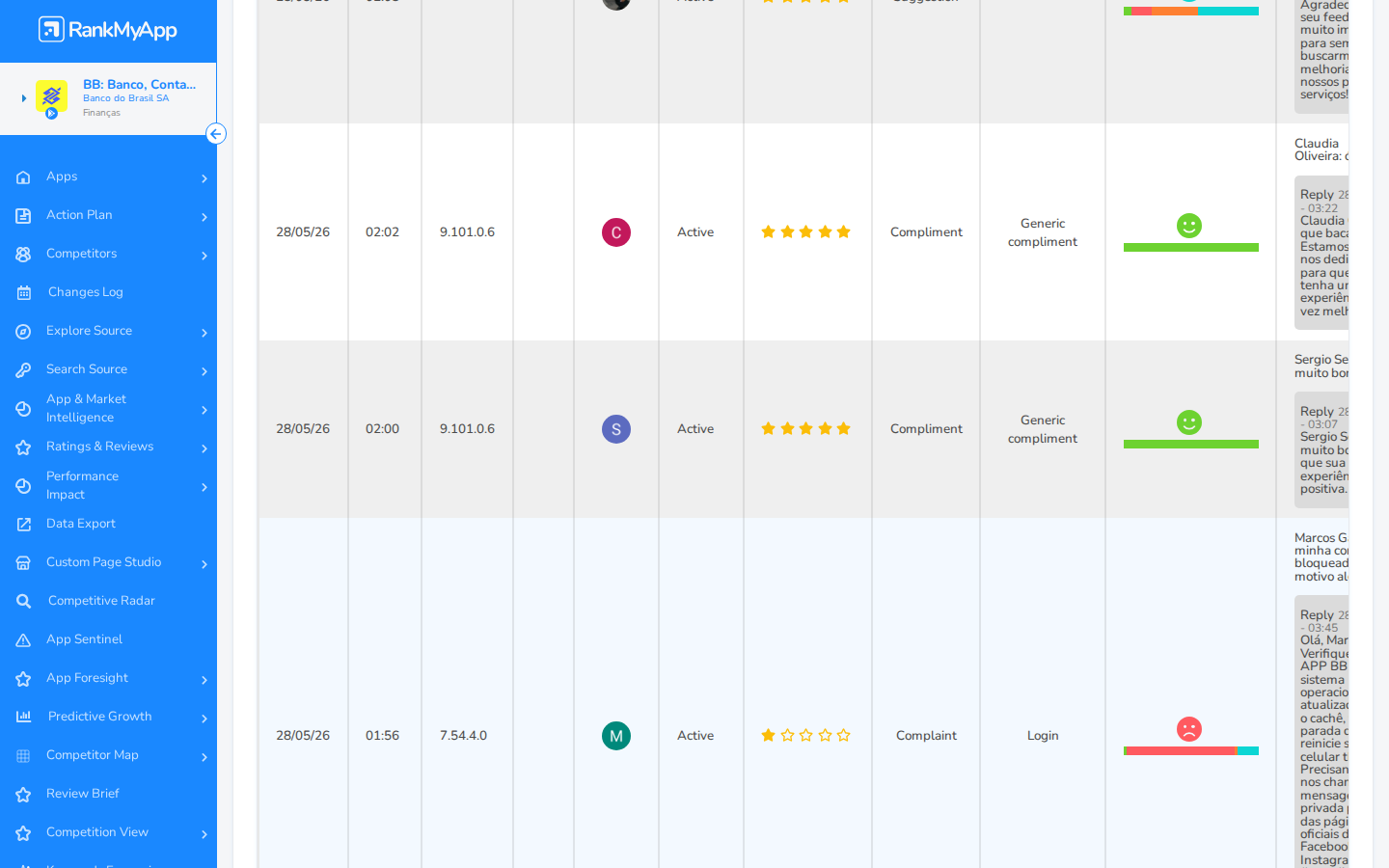Click the red C user avatar
The height and width of the screenshot is (868, 1389).
[x=616, y=232]
